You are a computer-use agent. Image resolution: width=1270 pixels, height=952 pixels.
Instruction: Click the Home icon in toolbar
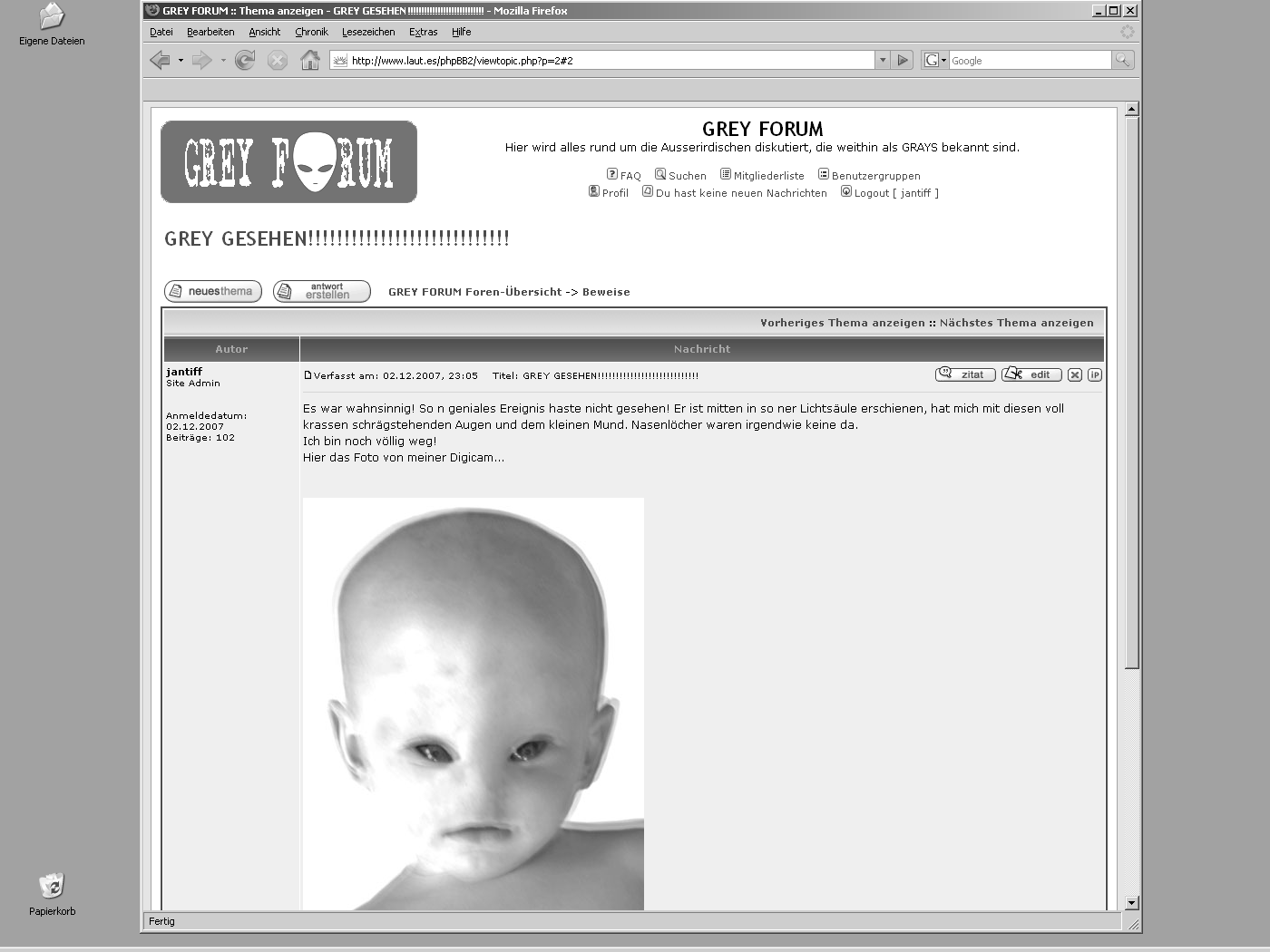pos(310,61)
